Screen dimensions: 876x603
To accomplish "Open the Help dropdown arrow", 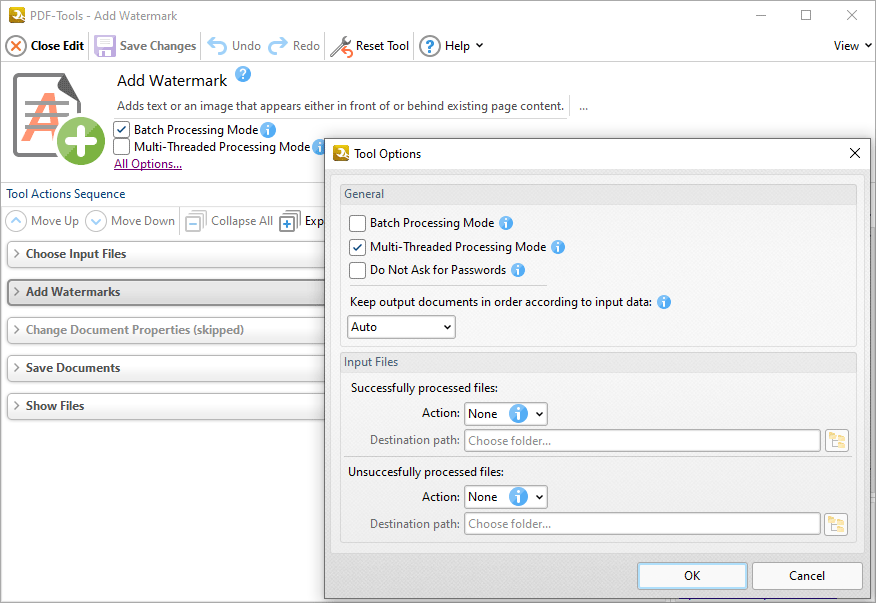I will (x=479, y=46).
